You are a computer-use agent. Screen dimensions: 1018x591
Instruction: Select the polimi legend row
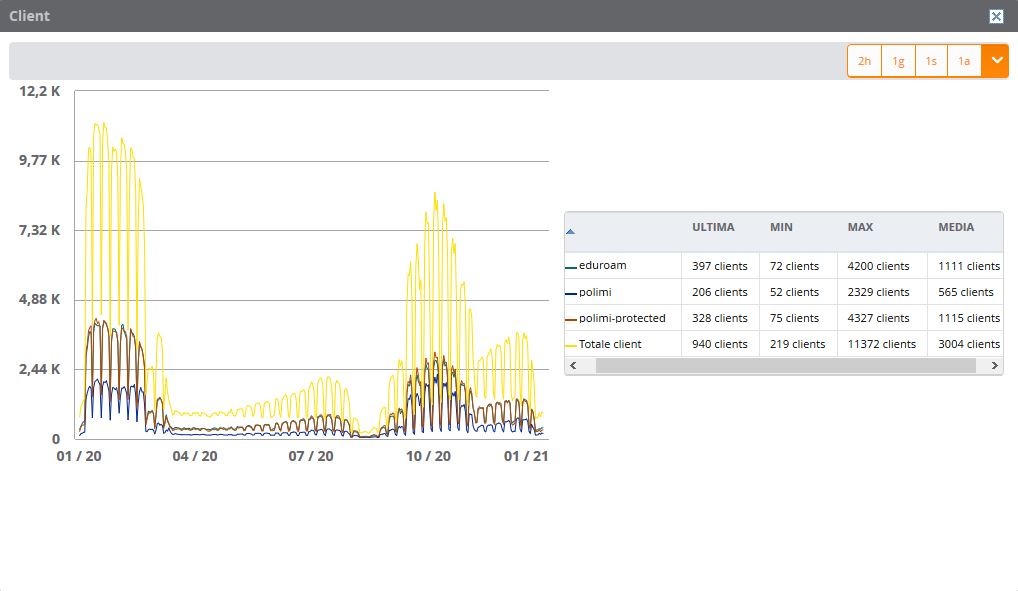tap(784, 292)
